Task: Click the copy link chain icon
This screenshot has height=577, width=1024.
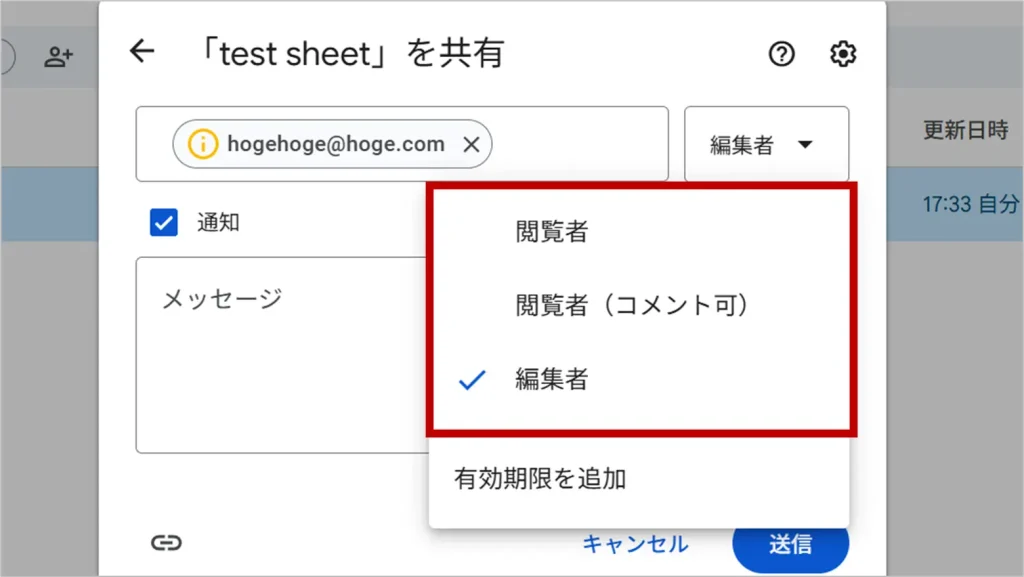Action: [165, 543]
